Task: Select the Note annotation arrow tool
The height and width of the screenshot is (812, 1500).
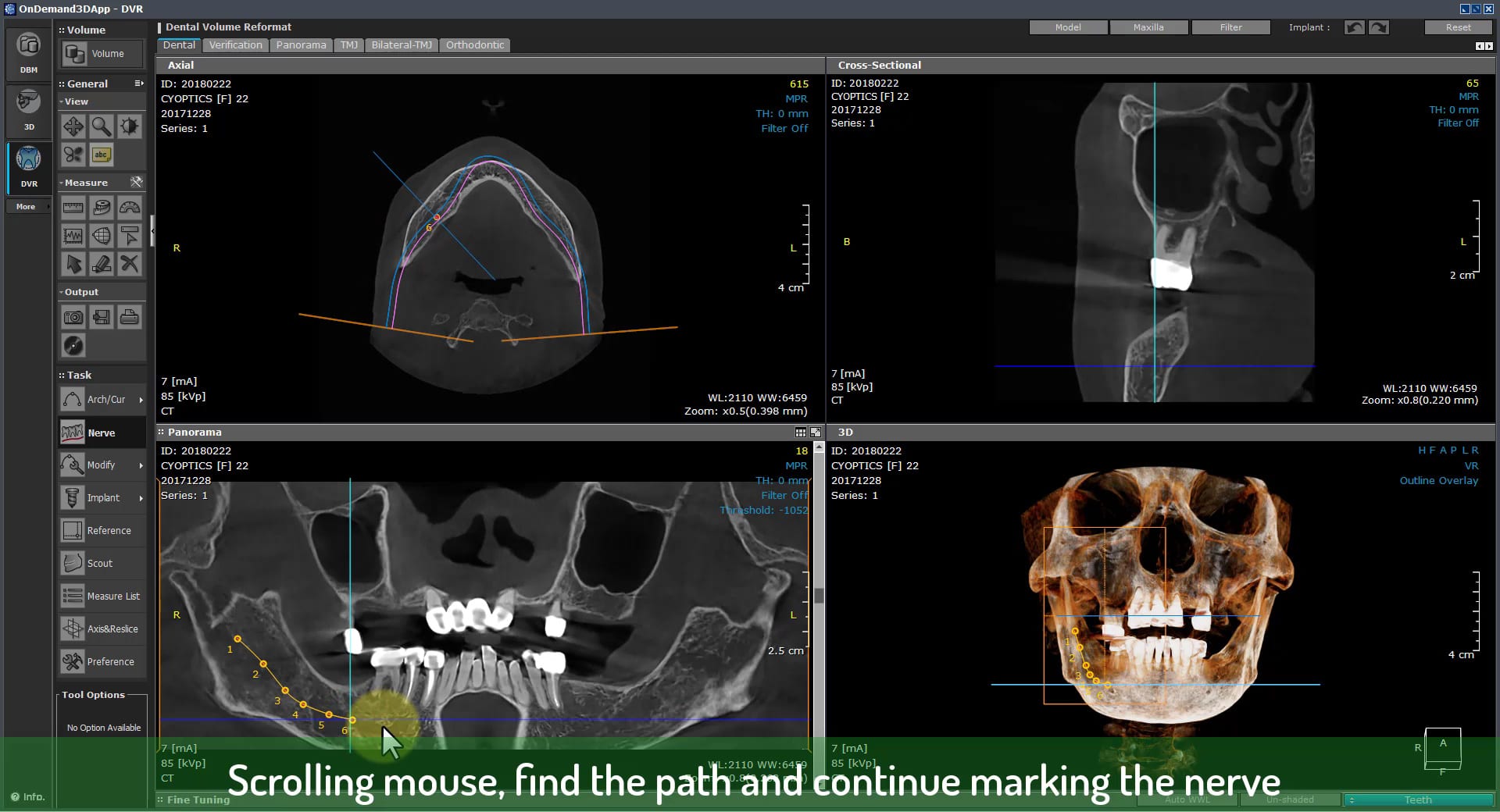Action: 130,236
